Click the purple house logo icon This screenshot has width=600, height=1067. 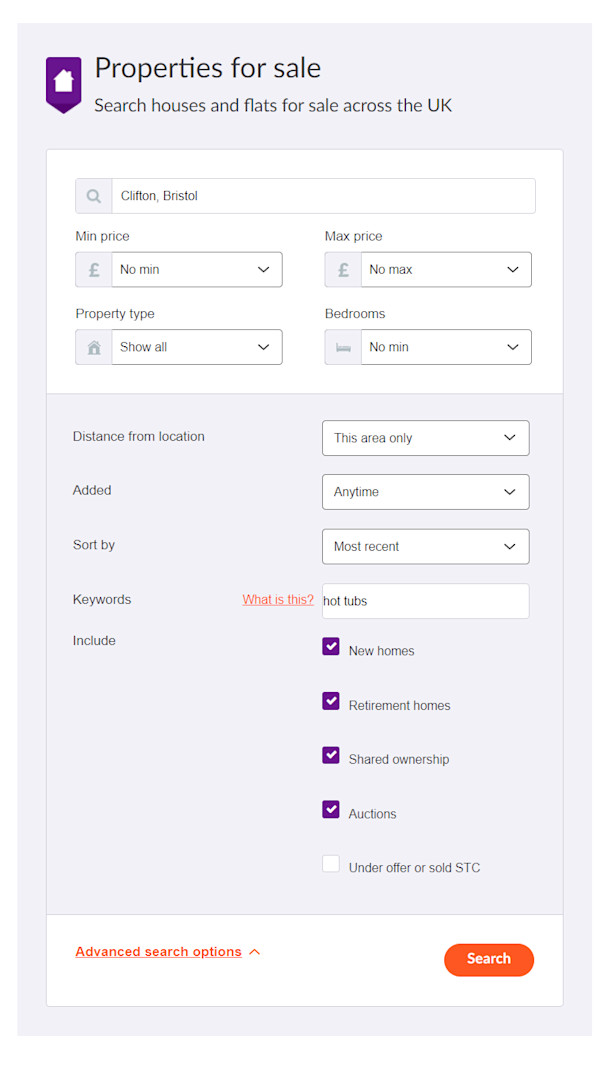pyautogui.click(x=63, y=85)
